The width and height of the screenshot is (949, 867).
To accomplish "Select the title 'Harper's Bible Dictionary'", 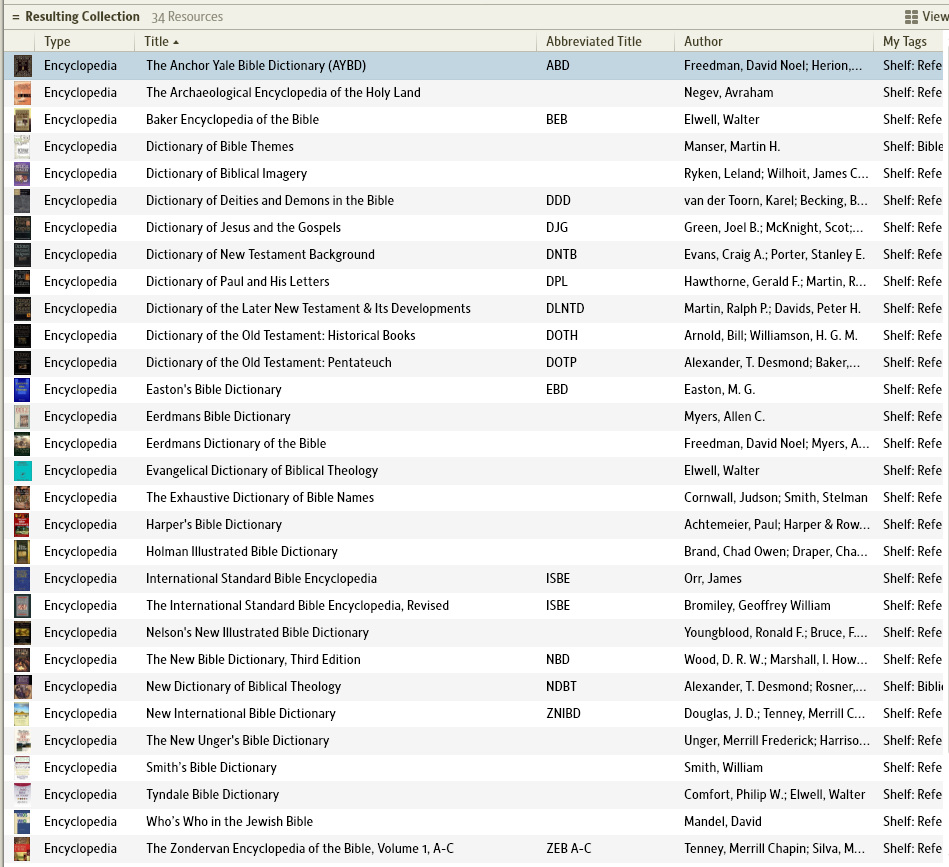I will pos(214,525).
